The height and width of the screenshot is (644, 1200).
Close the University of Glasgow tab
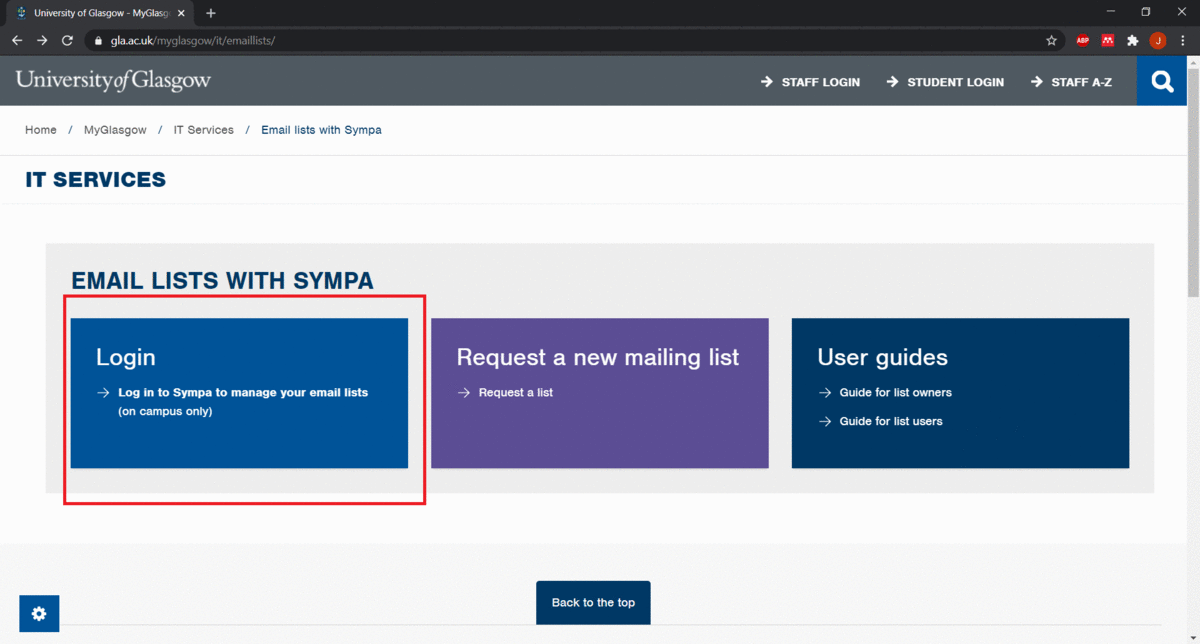pyautogui.click(x=181, y=13)
